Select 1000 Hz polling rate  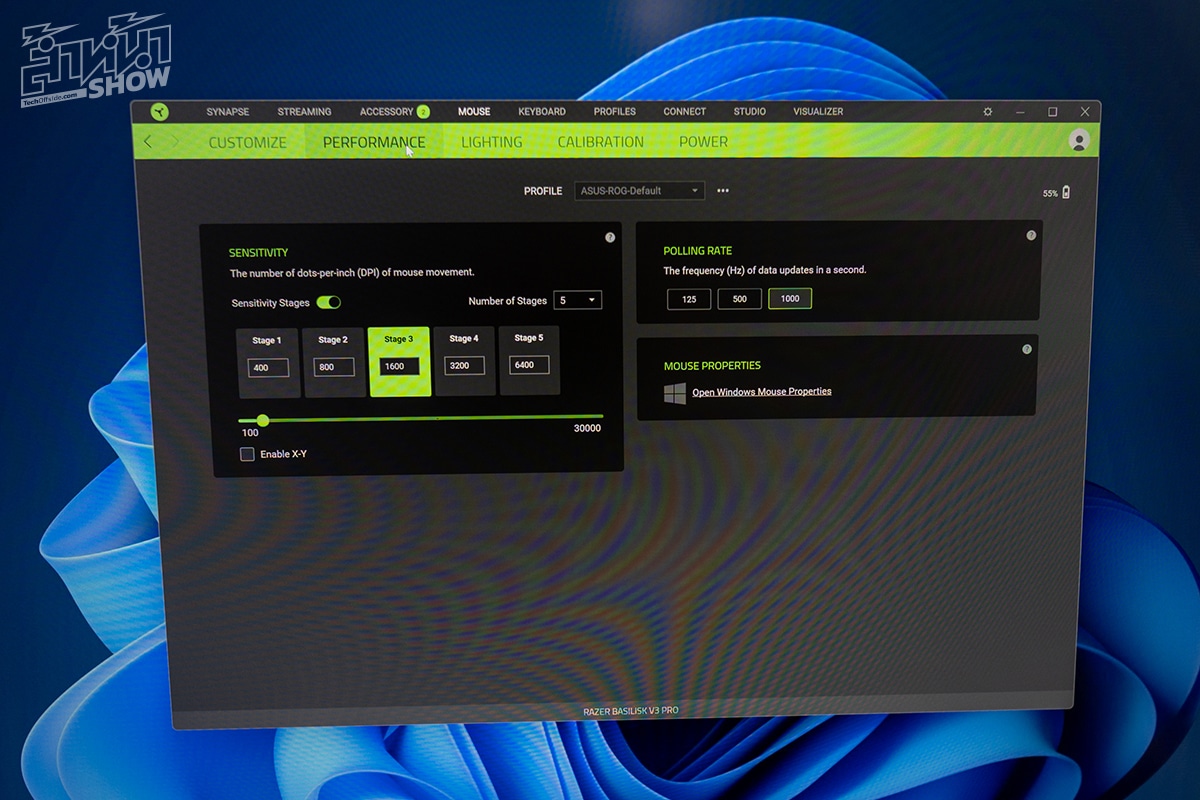(790, 299)
